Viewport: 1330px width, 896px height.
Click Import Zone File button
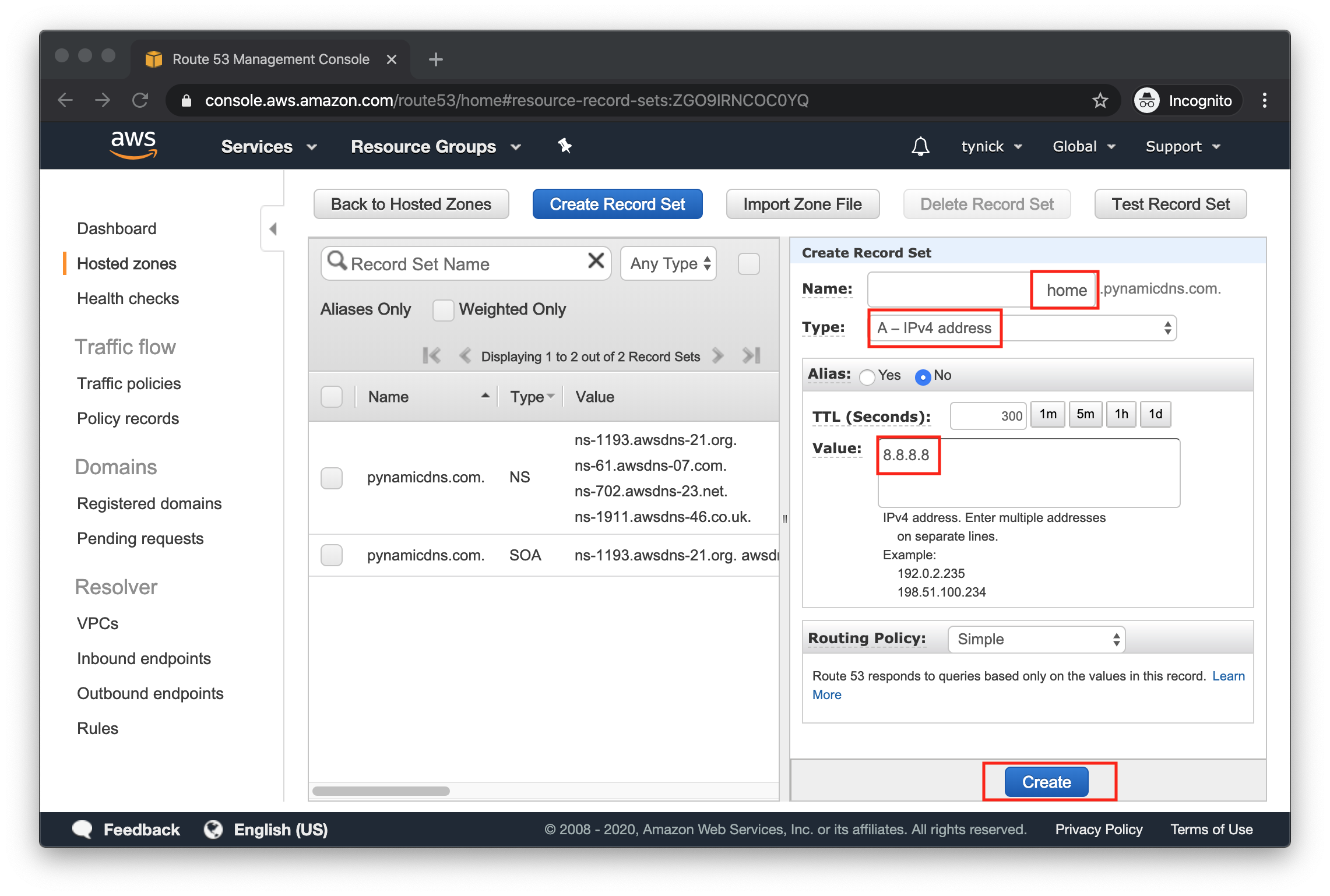(802, 204)
